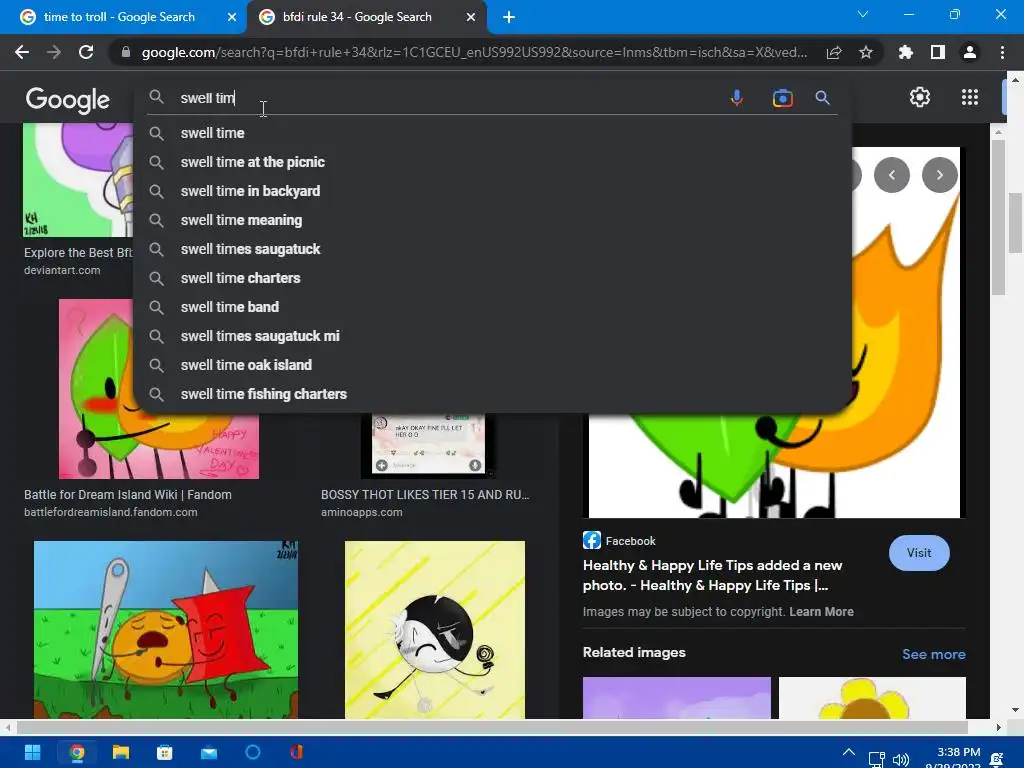The width and height of the screenshot is (1024, 768).
Task: Open the yellow flower related thumbnail
Action: pyautogui.click(x=872, y=697)
